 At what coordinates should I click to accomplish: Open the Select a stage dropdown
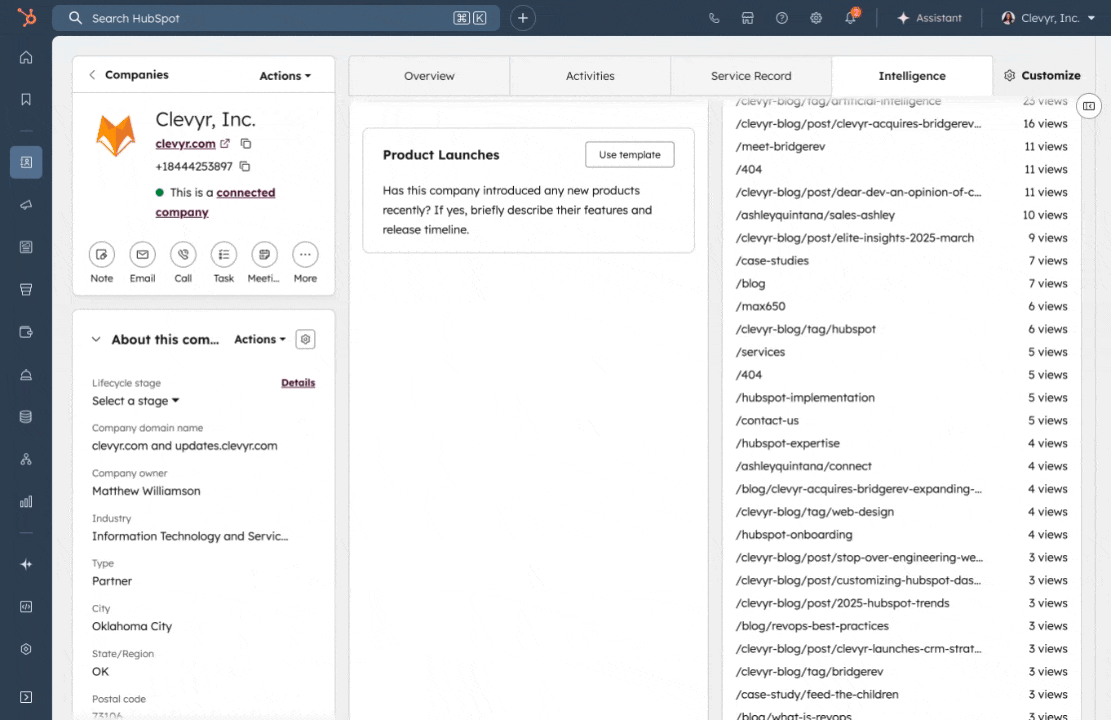(x=135, y=401)
